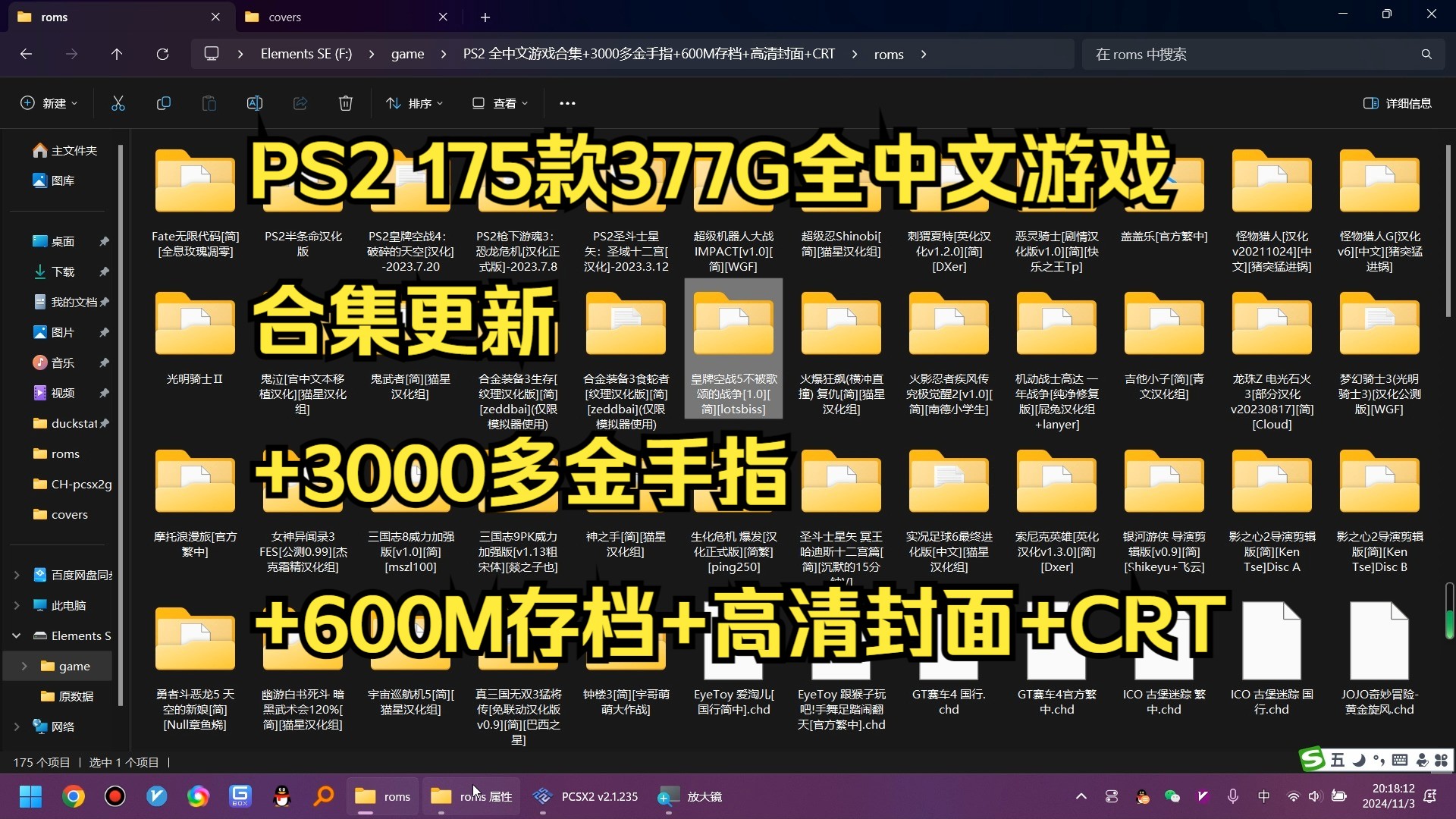Screen dimensions: 1456x819
Task: Open the See more ellipsis menu
Action: (567, 103)
